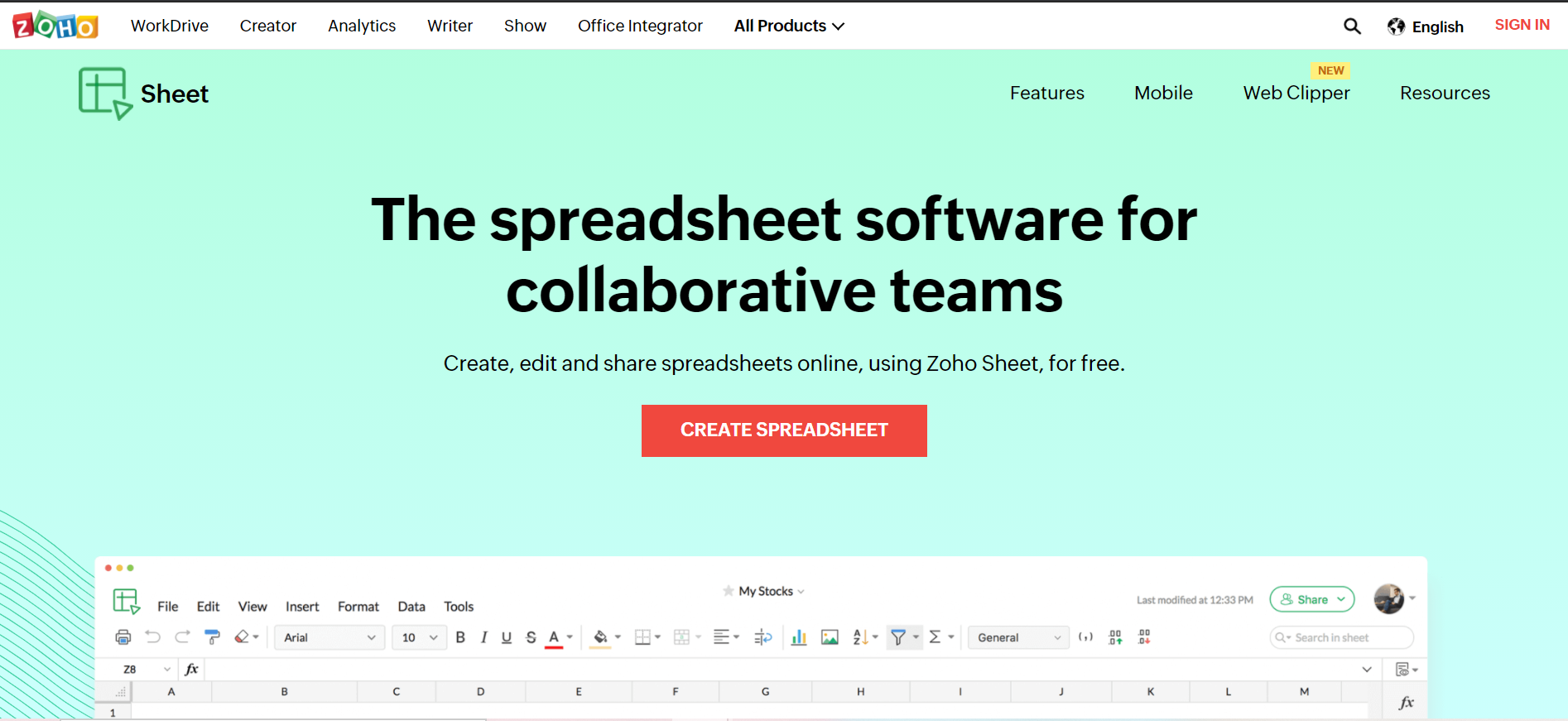
Task: Toggle the favorite star beside My Stocks
Action: [729, 591]
